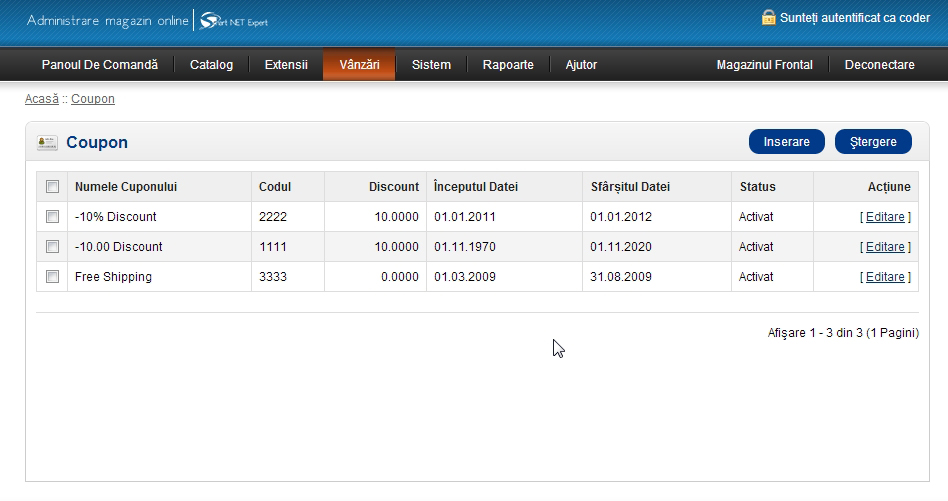Go to Panoul De Comandă
The height and width of the screenshot is (501, 948).
point(100,65)
